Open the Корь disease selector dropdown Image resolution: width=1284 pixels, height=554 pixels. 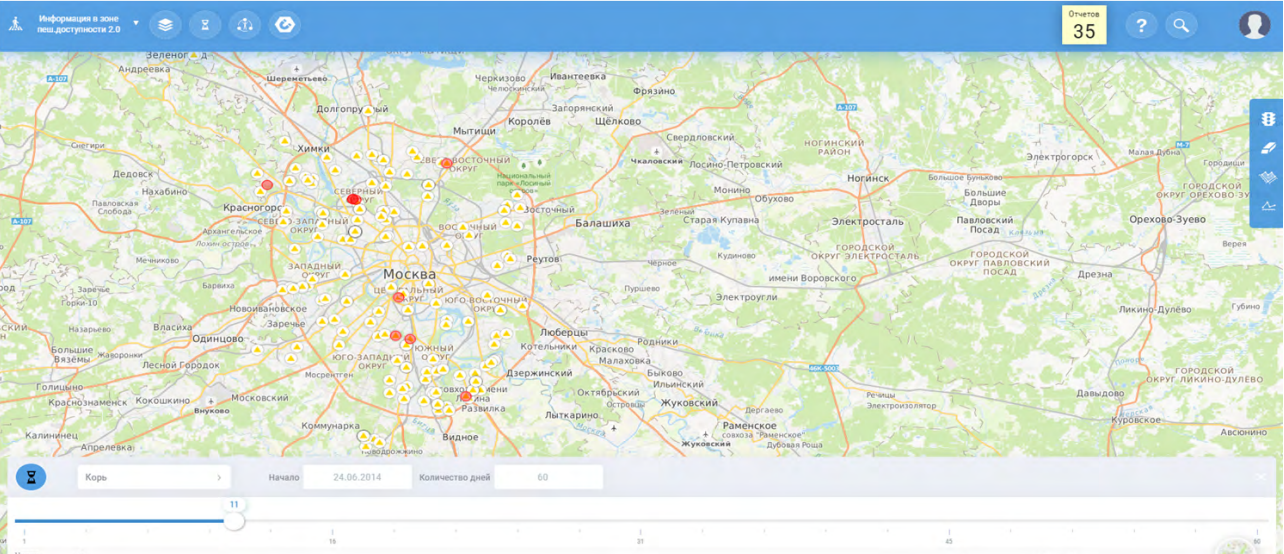point(154,477)
